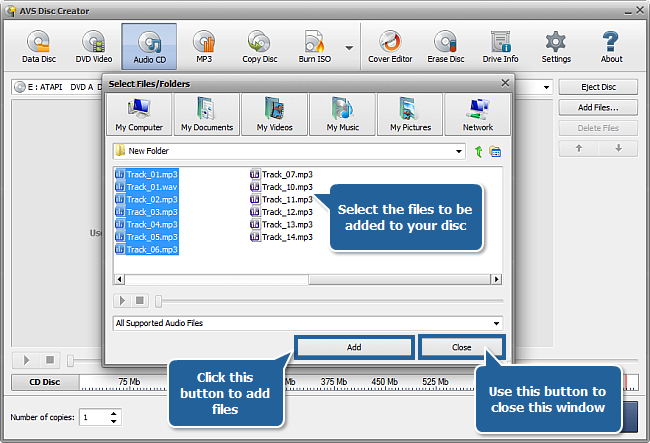
Task: Open the Settings gear
Action: click(556, 46)
